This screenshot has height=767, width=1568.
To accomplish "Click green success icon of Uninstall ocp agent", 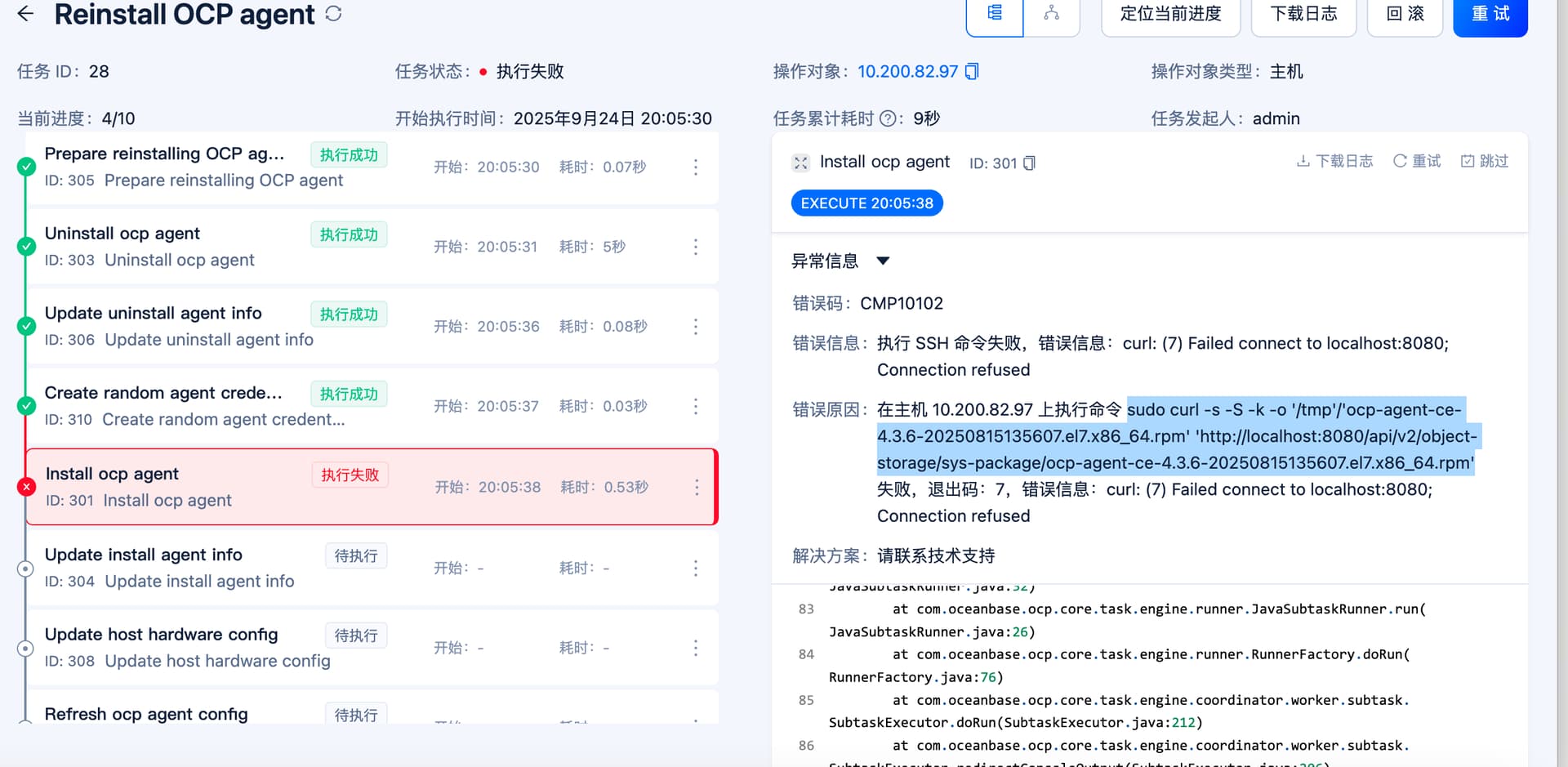I will coord(26,246).
